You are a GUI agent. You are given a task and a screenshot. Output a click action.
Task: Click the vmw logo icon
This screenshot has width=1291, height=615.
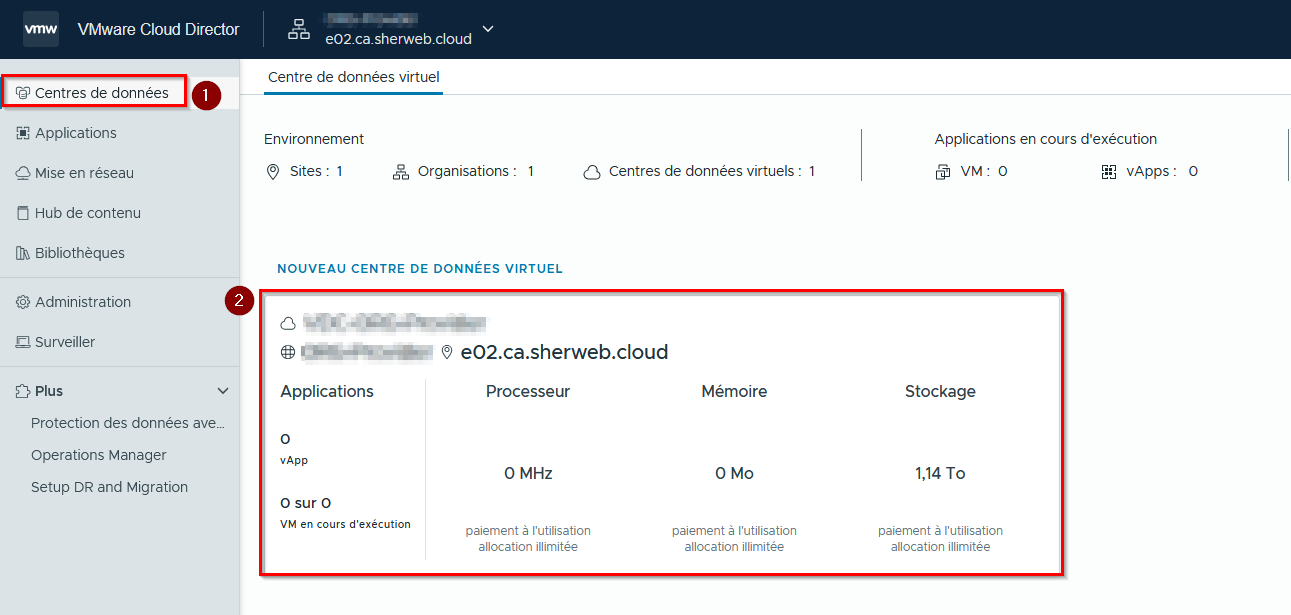(x=41, y=29)
